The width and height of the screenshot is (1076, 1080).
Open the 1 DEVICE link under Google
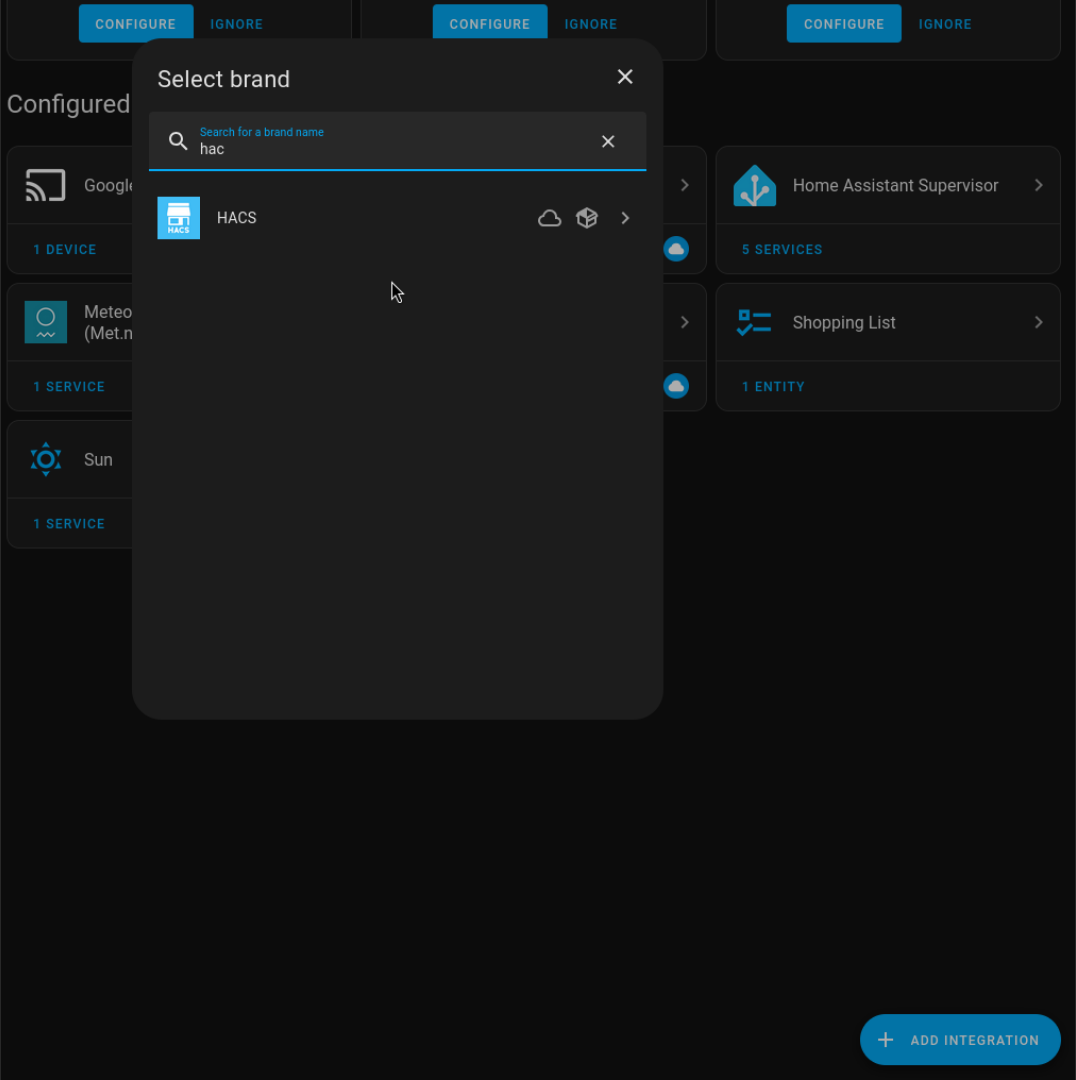pos(65,250)
